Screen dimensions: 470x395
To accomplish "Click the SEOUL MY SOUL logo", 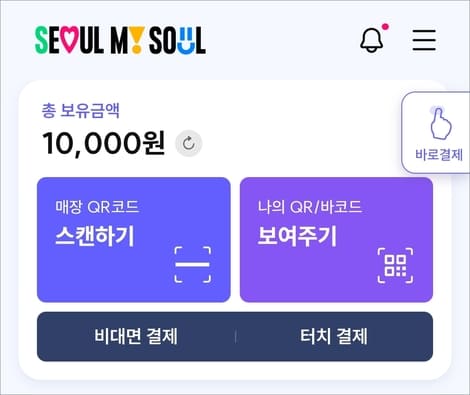I will click(x=120, y=40).
